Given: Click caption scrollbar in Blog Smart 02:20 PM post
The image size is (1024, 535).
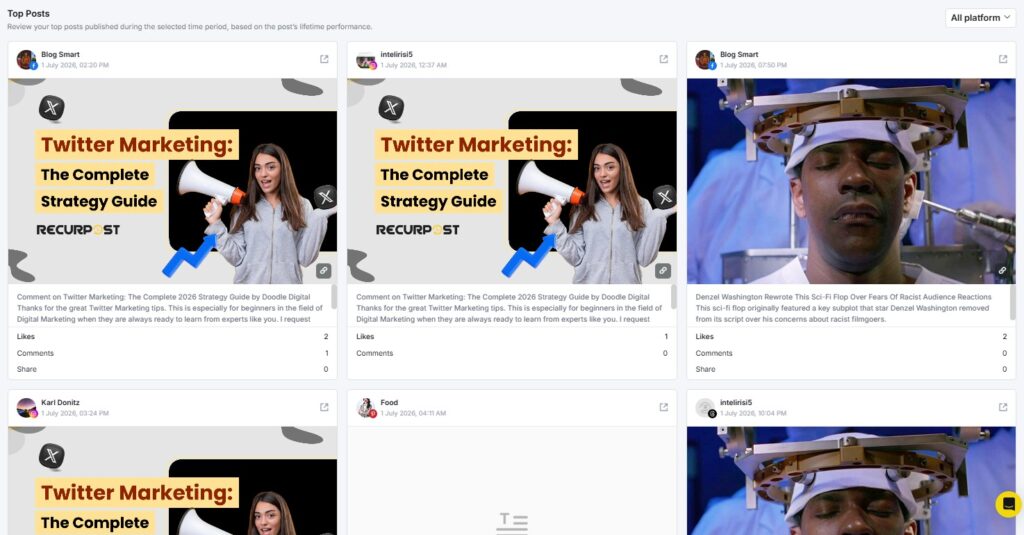Looking at the screenshot, I should (x=334, y=297).
